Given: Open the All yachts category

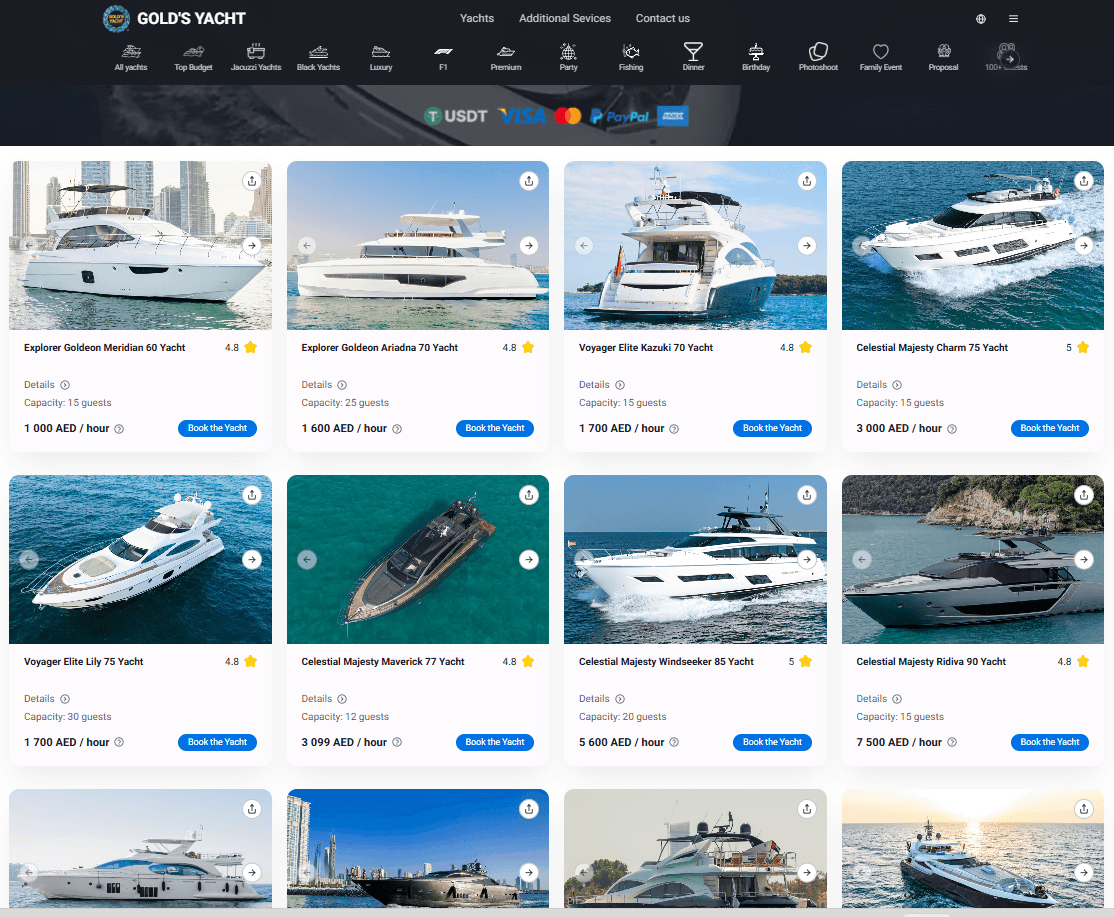Looking at the screenshot, I should pos(131,57).
